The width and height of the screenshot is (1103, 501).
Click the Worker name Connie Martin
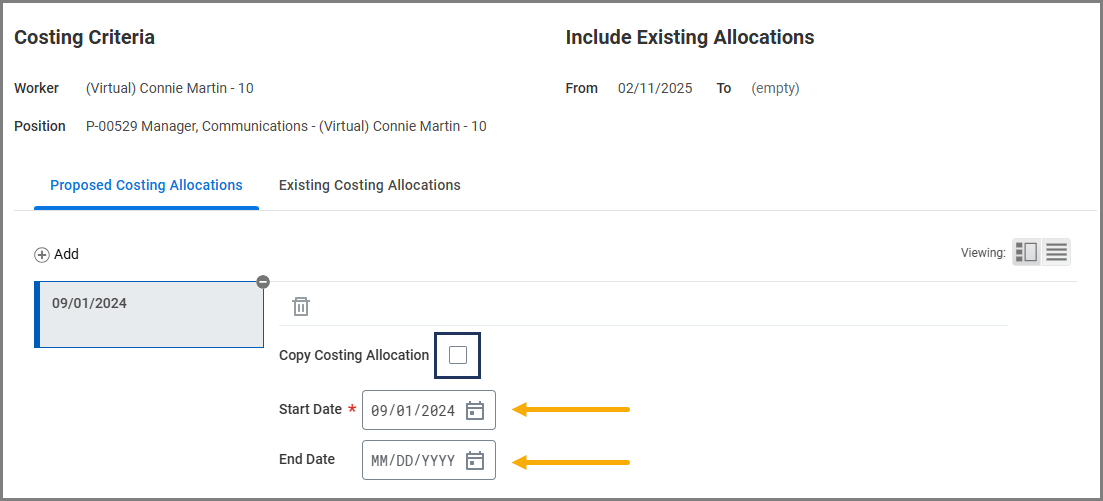click(x=170, y=88)
